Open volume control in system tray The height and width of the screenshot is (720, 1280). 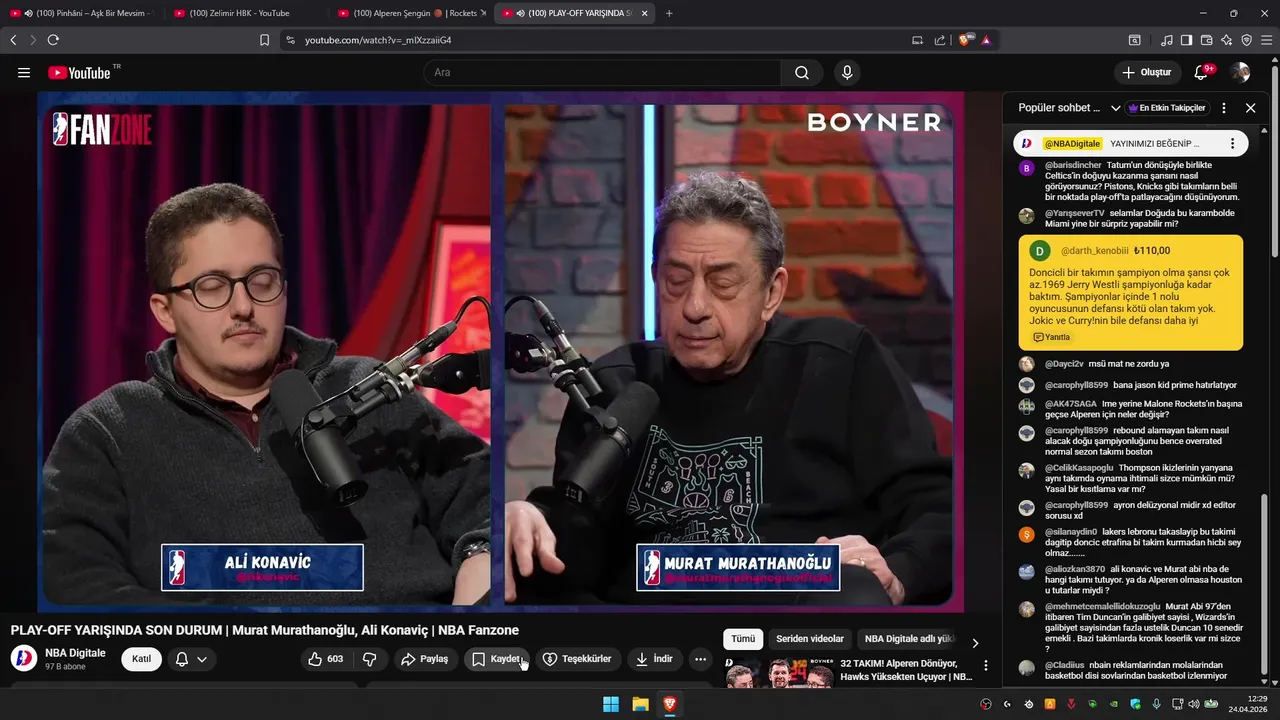coord(1192,704)
